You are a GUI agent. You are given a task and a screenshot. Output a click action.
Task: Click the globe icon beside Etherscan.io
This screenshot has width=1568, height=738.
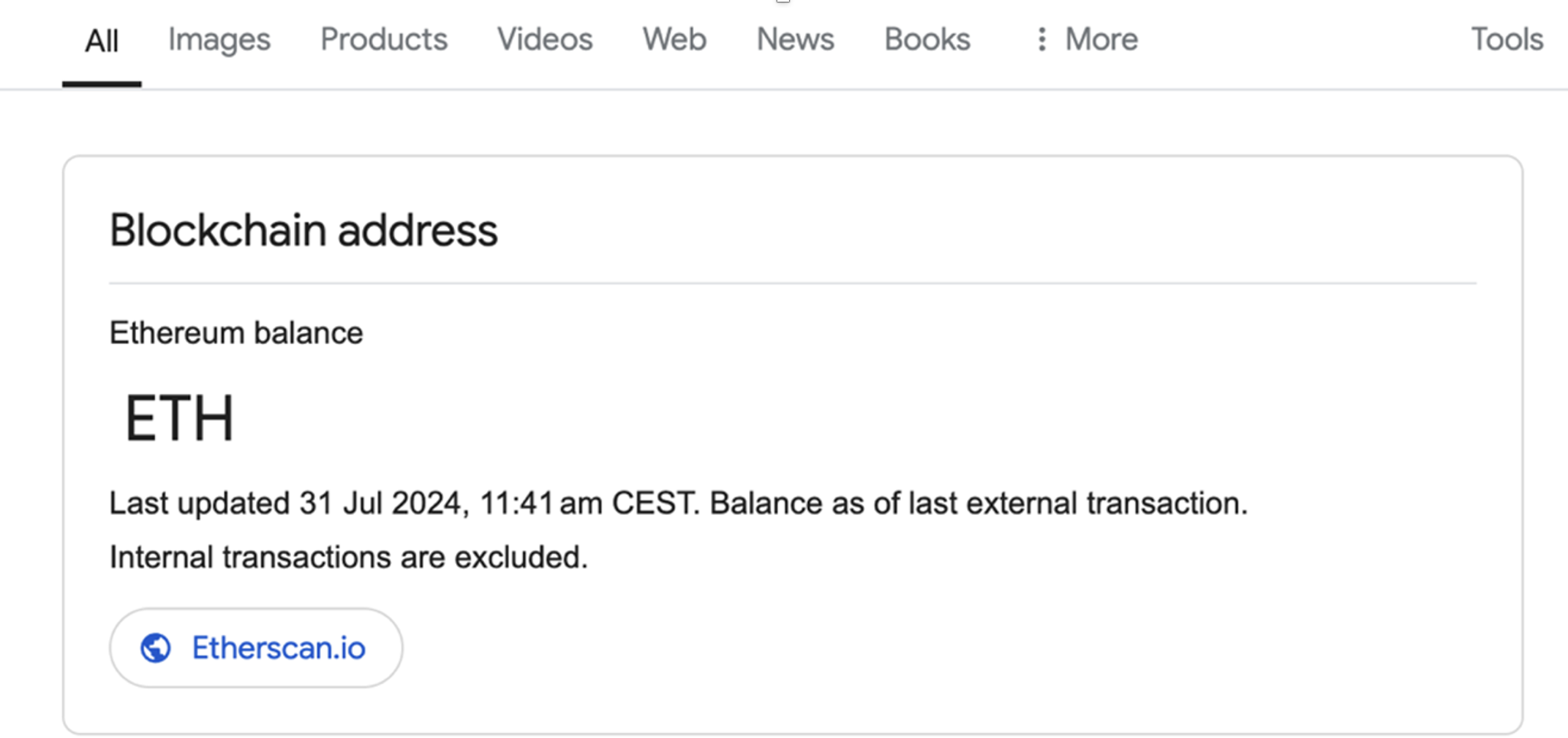coord(156,648)
